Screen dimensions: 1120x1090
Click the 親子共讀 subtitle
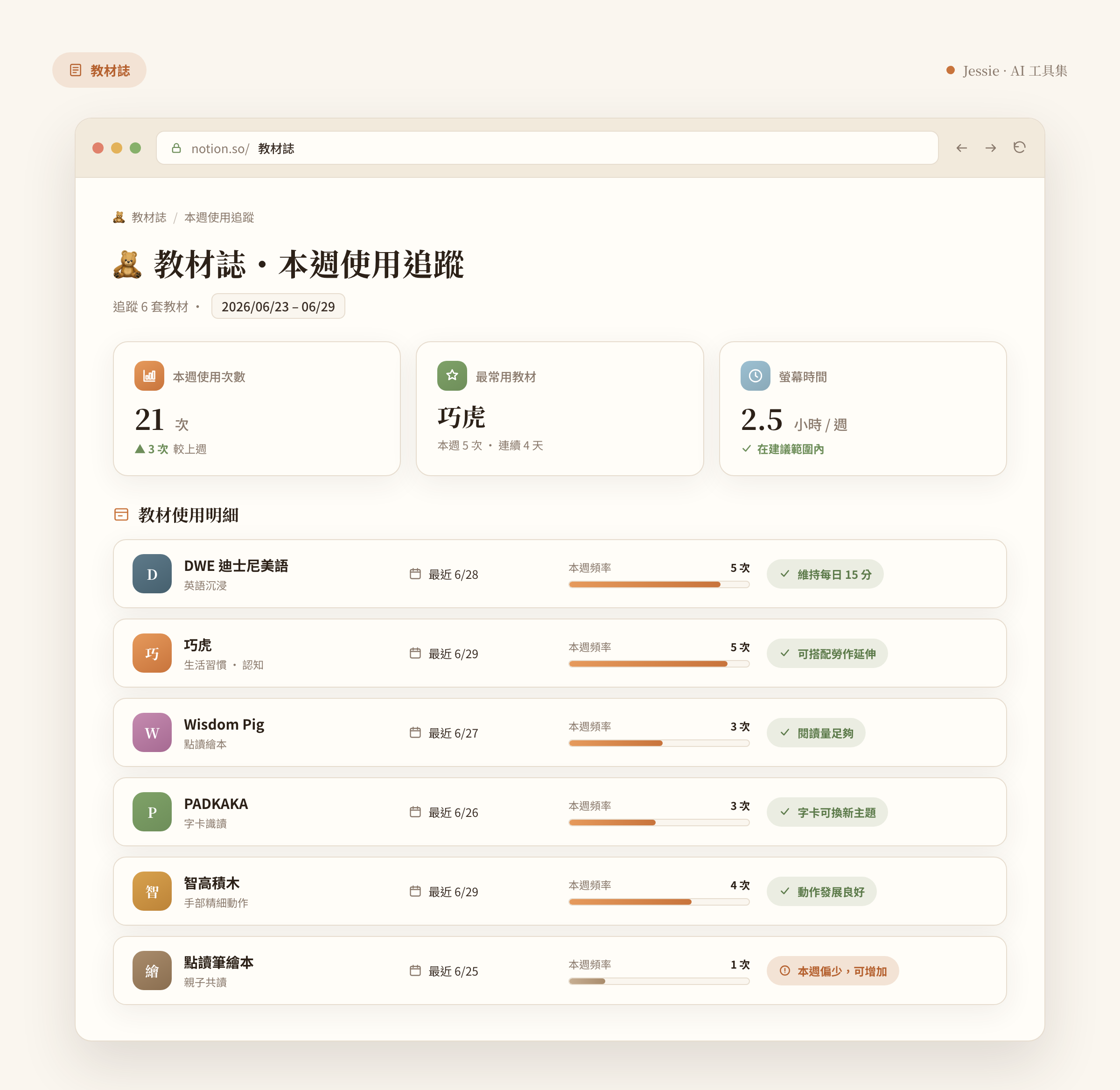point(205,982)
